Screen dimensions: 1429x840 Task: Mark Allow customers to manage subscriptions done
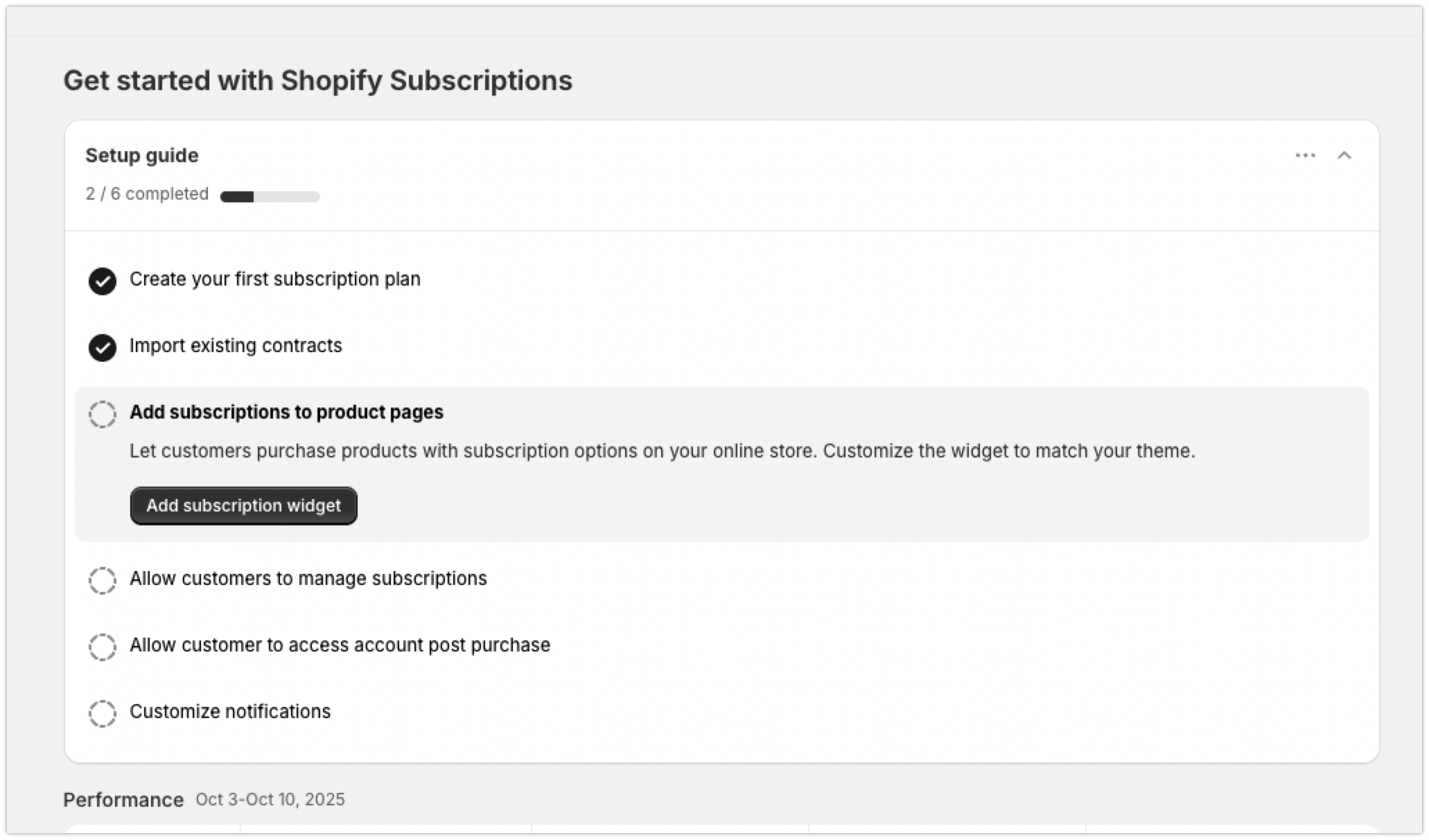[x=103, y=580]
